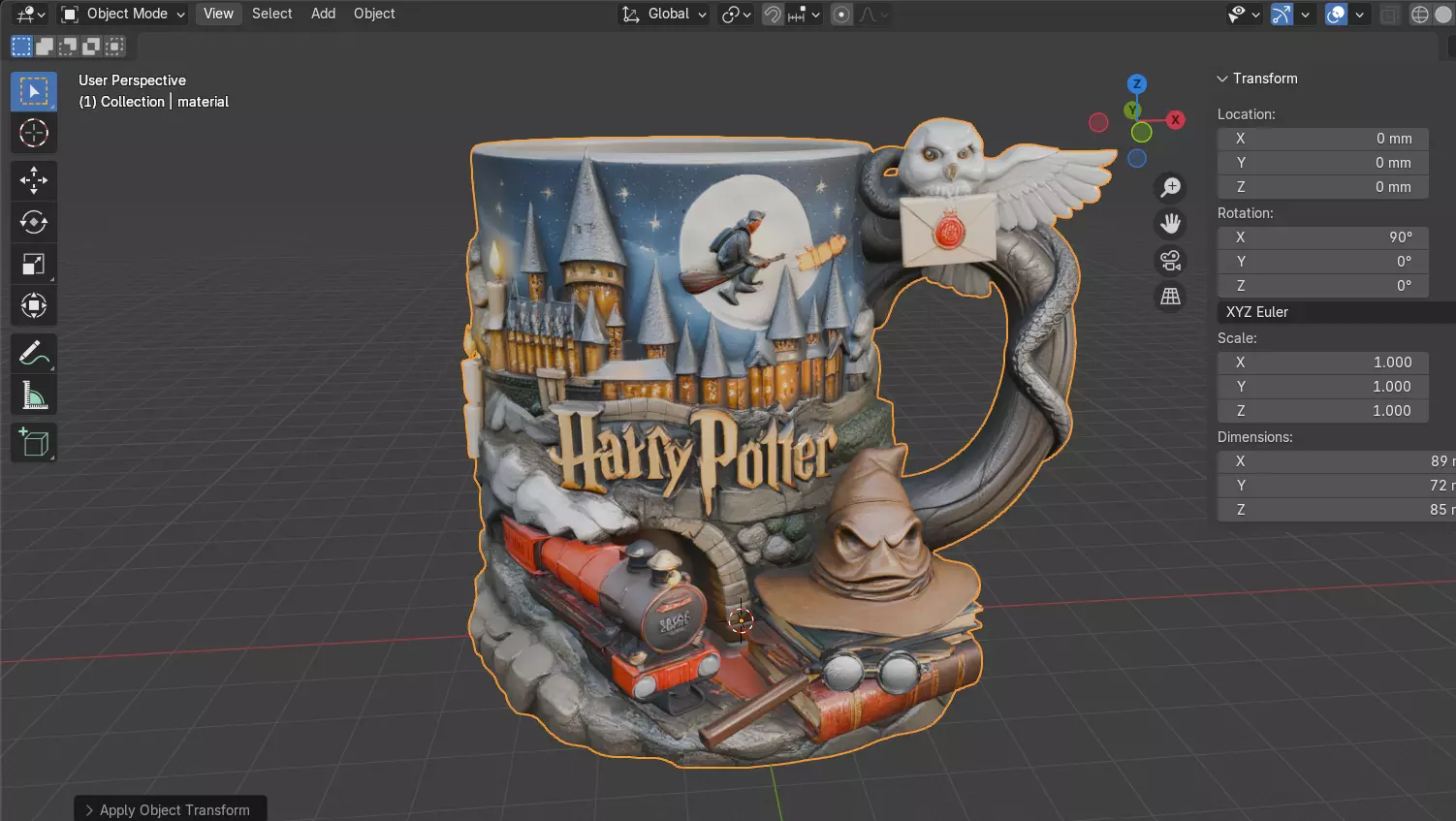Open the gizmo options dropdown arrow
This screenshot has height=821, width=1456.
1305,15
